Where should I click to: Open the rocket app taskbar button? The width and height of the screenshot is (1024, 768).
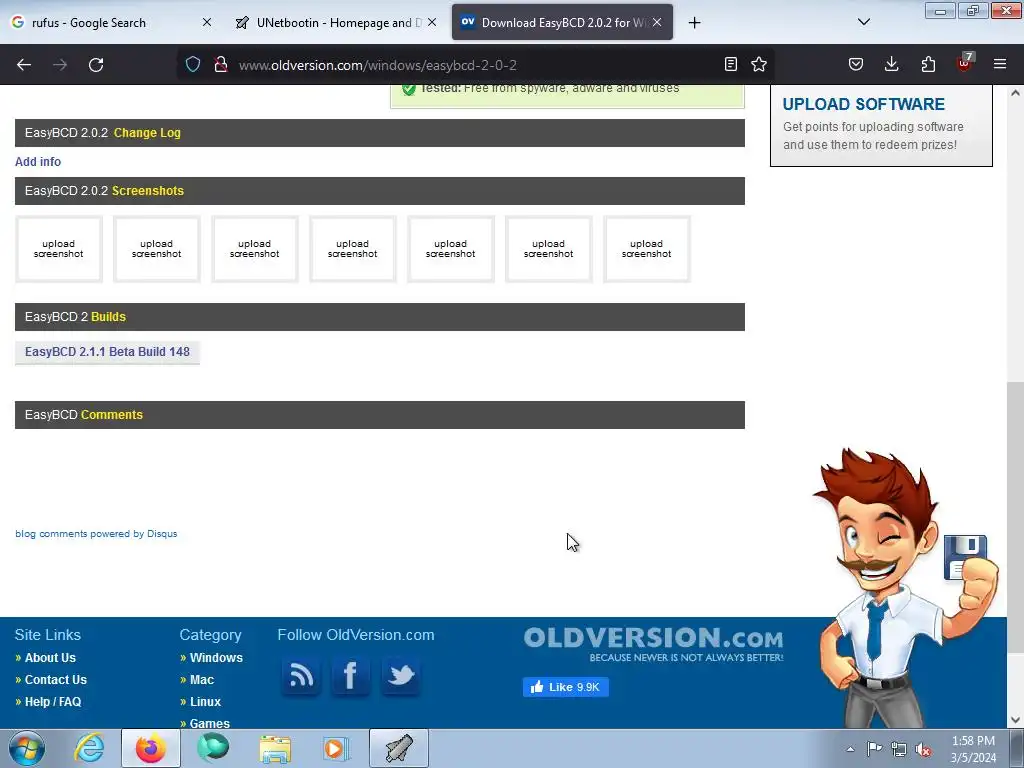pyautogui.click(x=399, y=748)
